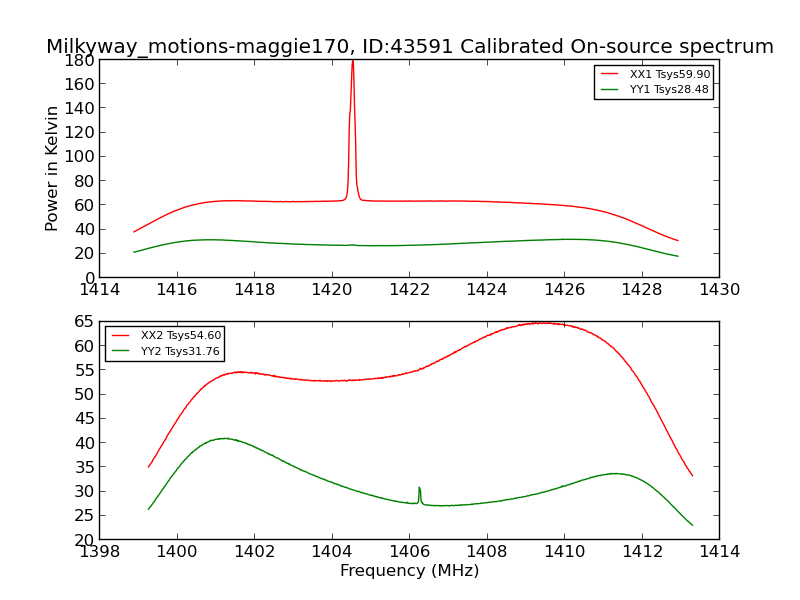Click the green YY2 curve hump near 1401 MHz
The image size is (800, 600).
(225, 438)
